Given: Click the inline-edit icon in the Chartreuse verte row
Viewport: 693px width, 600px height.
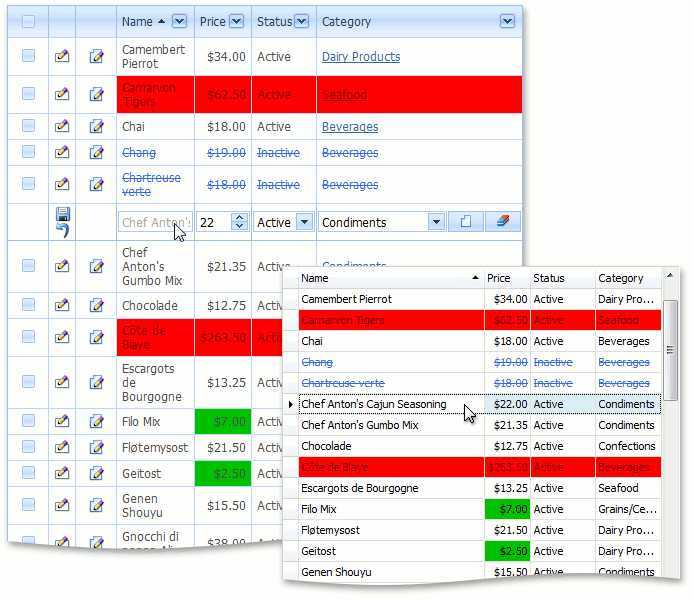Looking at the screenshot, I should point(62,184).
